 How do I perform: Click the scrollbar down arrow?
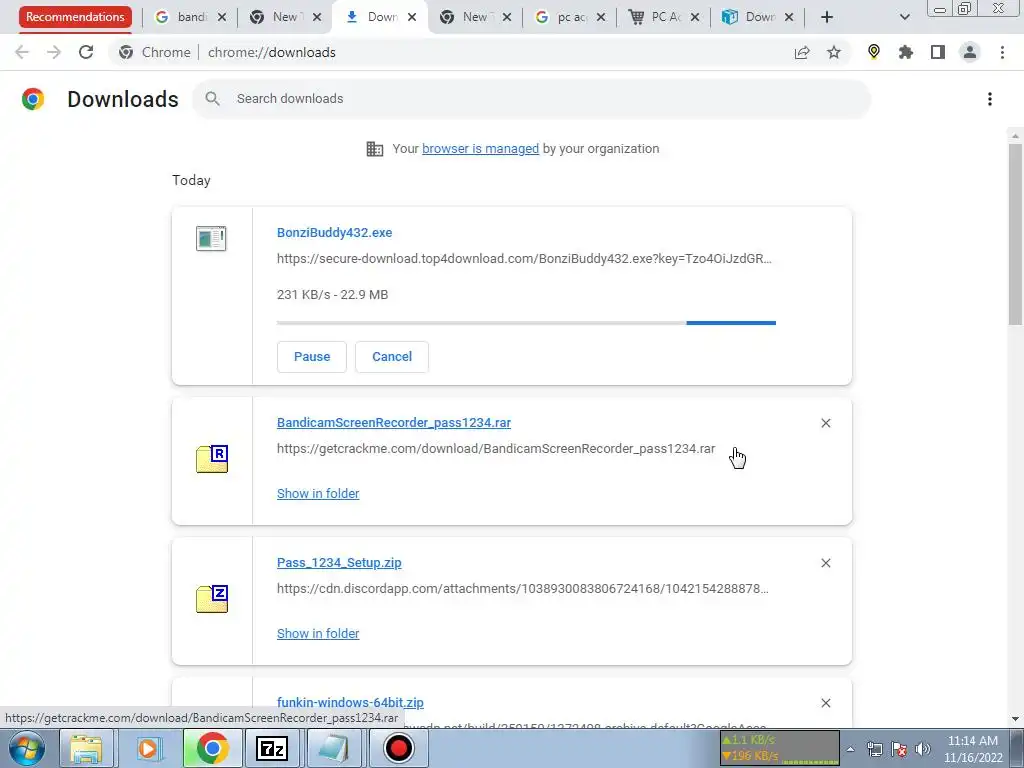pyautogui.click(x=1015, y=719)
